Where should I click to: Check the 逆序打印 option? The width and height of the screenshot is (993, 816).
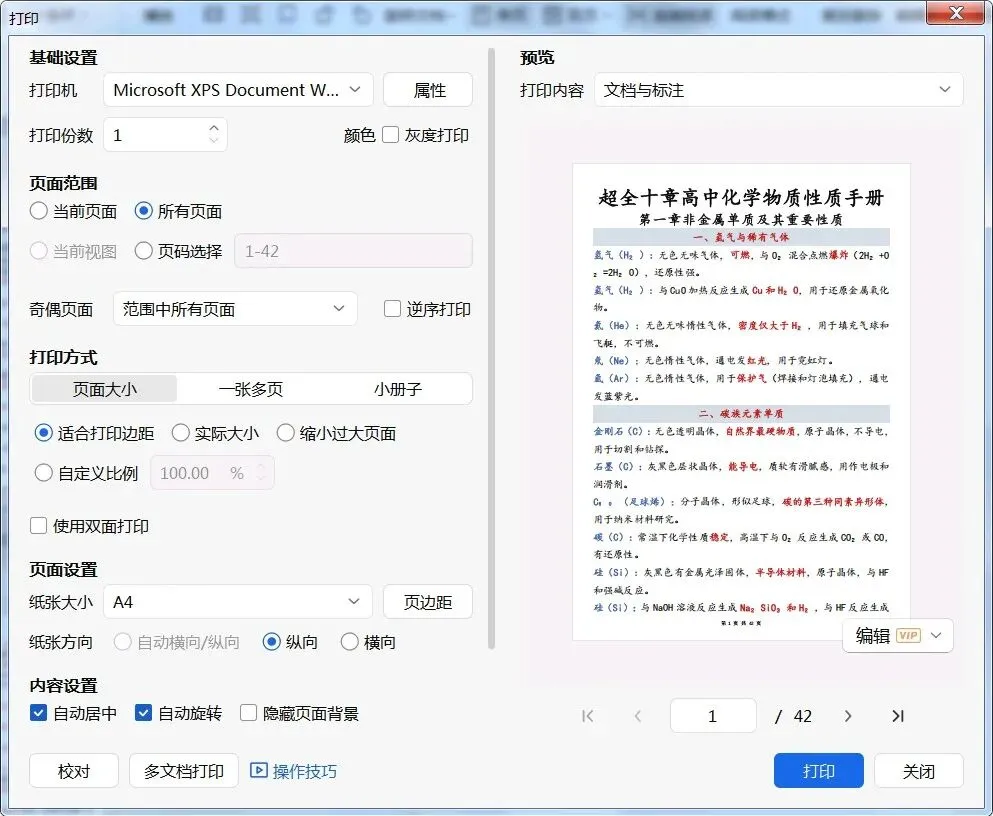click(x=393, y=309)
